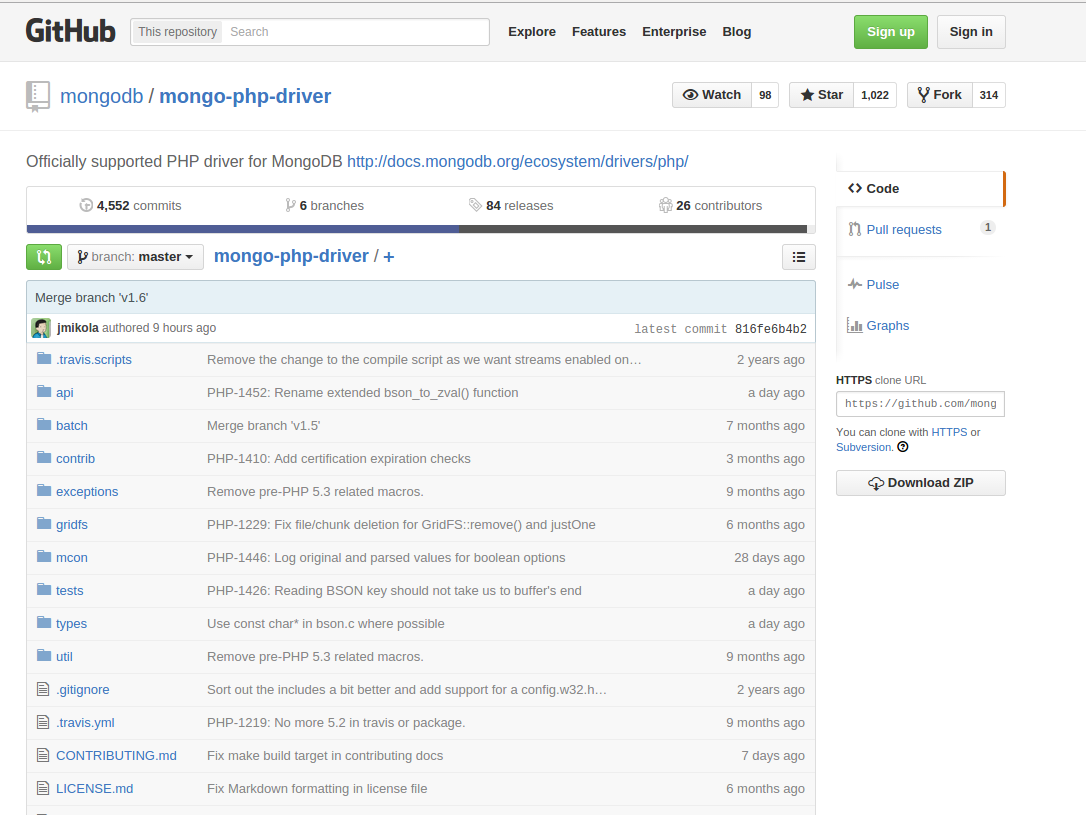Open the 4,552 commits link
Viewport: 1086px width, 815px height.
(x=130, y=206)
